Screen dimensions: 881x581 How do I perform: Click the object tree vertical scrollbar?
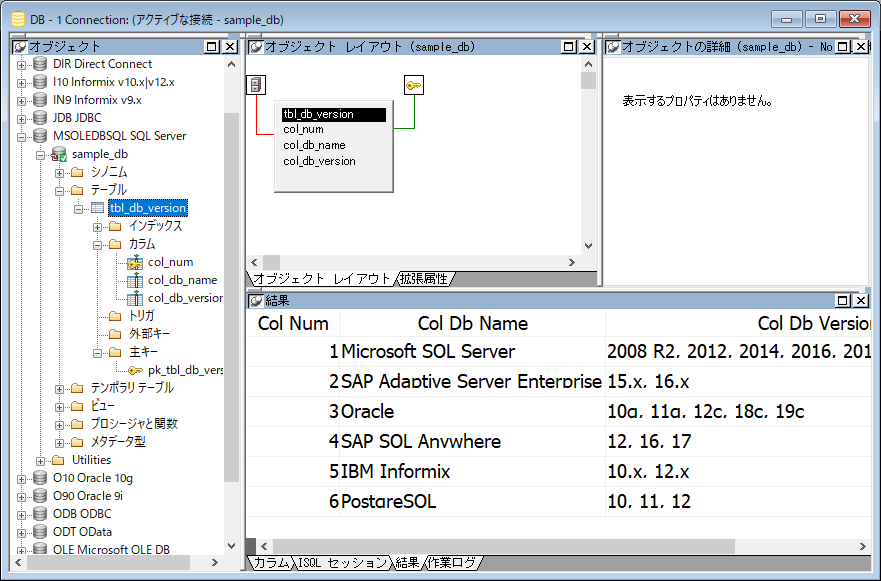point(231,300)
